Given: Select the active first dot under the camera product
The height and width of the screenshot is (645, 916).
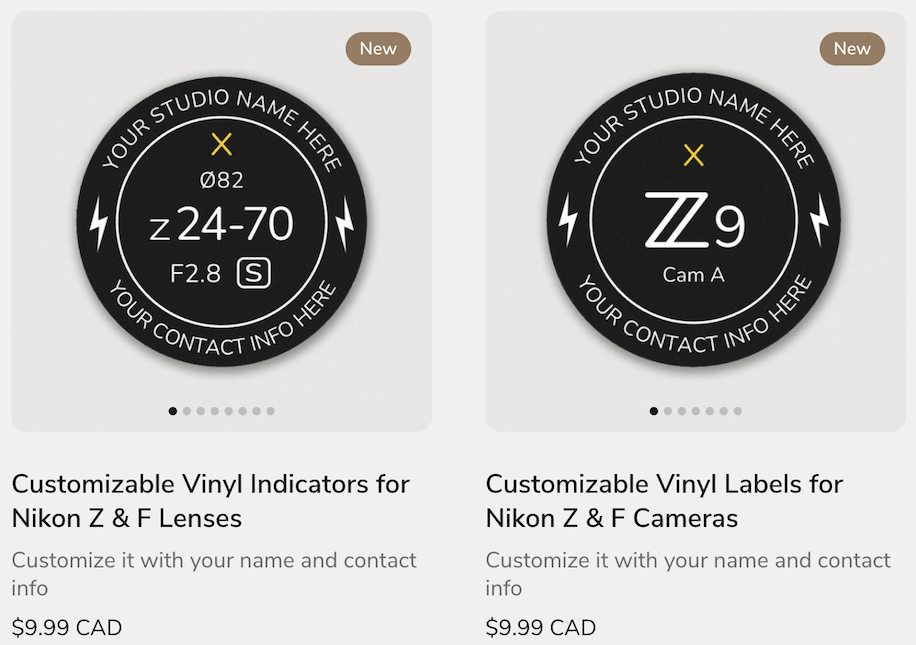Looking at the screenshot, I should pyautogui.click(x=654, y=410).
